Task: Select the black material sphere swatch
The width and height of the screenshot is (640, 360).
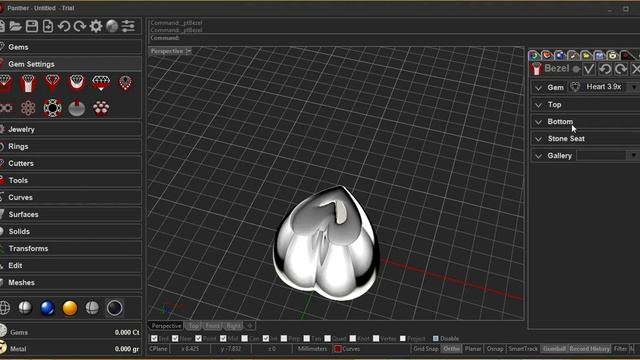Action: coord(114,308)
